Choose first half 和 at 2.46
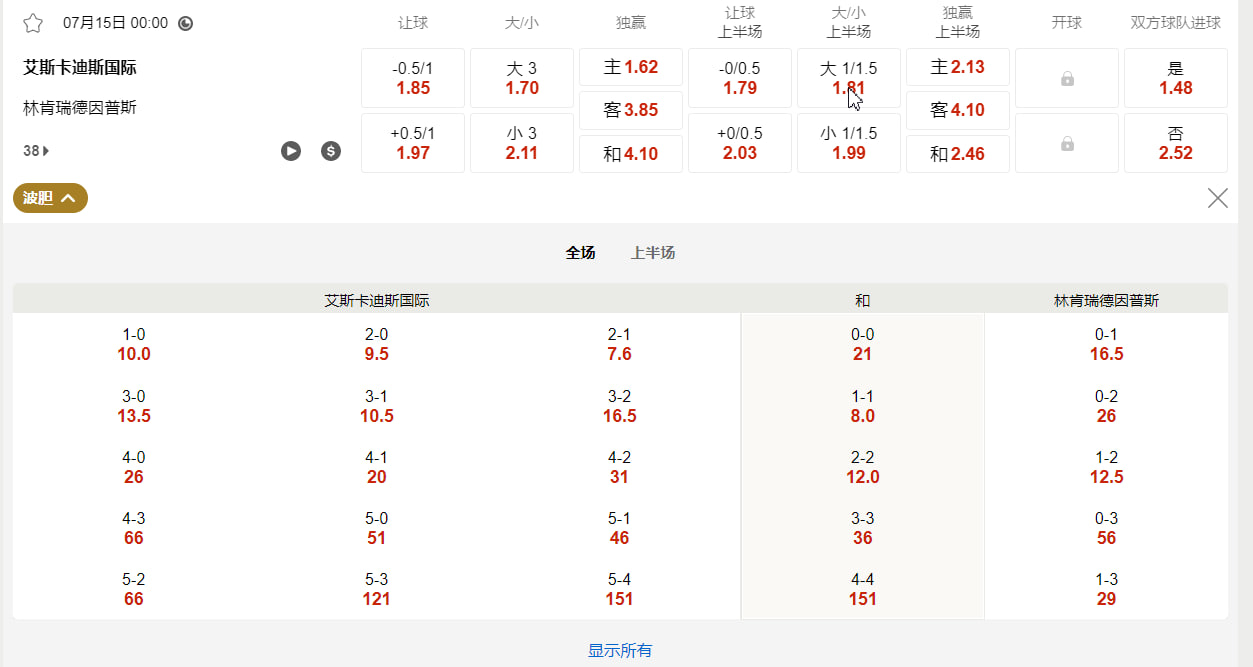The height and width of the screenshot is (667, 1253). pos(958,154)
